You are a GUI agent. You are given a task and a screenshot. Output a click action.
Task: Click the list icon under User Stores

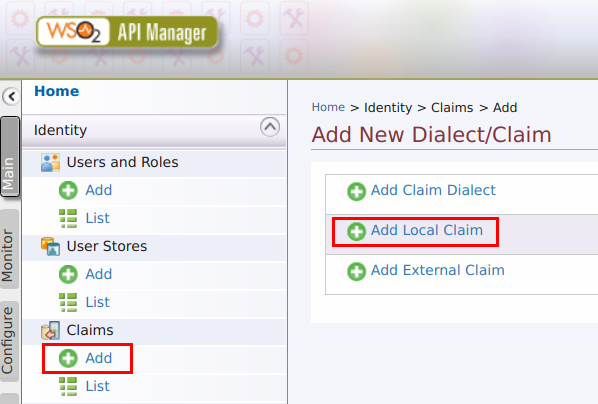click(x=68, y=302)
